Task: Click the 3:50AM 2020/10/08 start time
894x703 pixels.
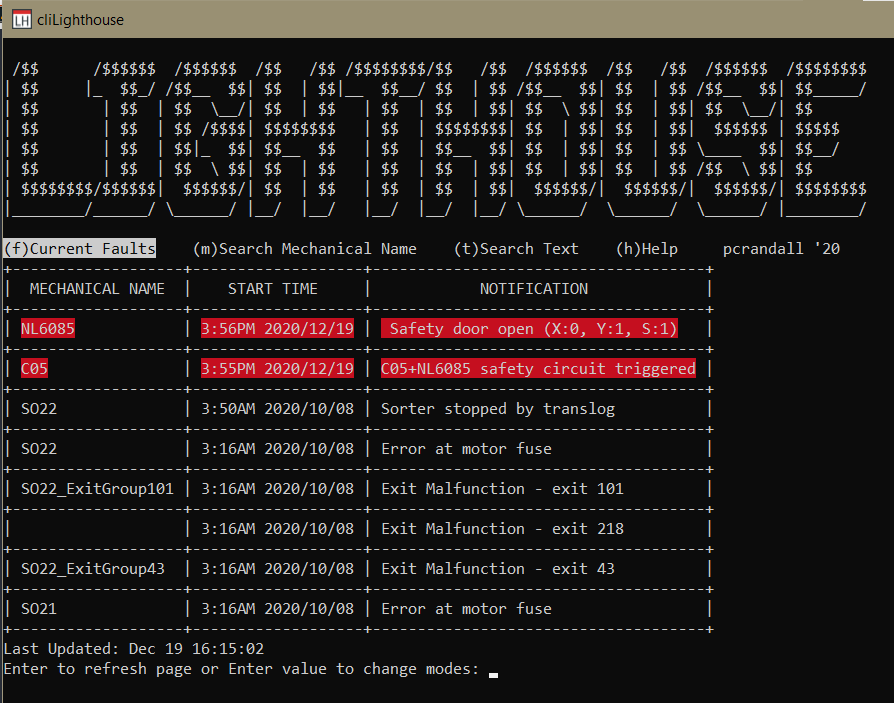Action: [x=277, y=409]
